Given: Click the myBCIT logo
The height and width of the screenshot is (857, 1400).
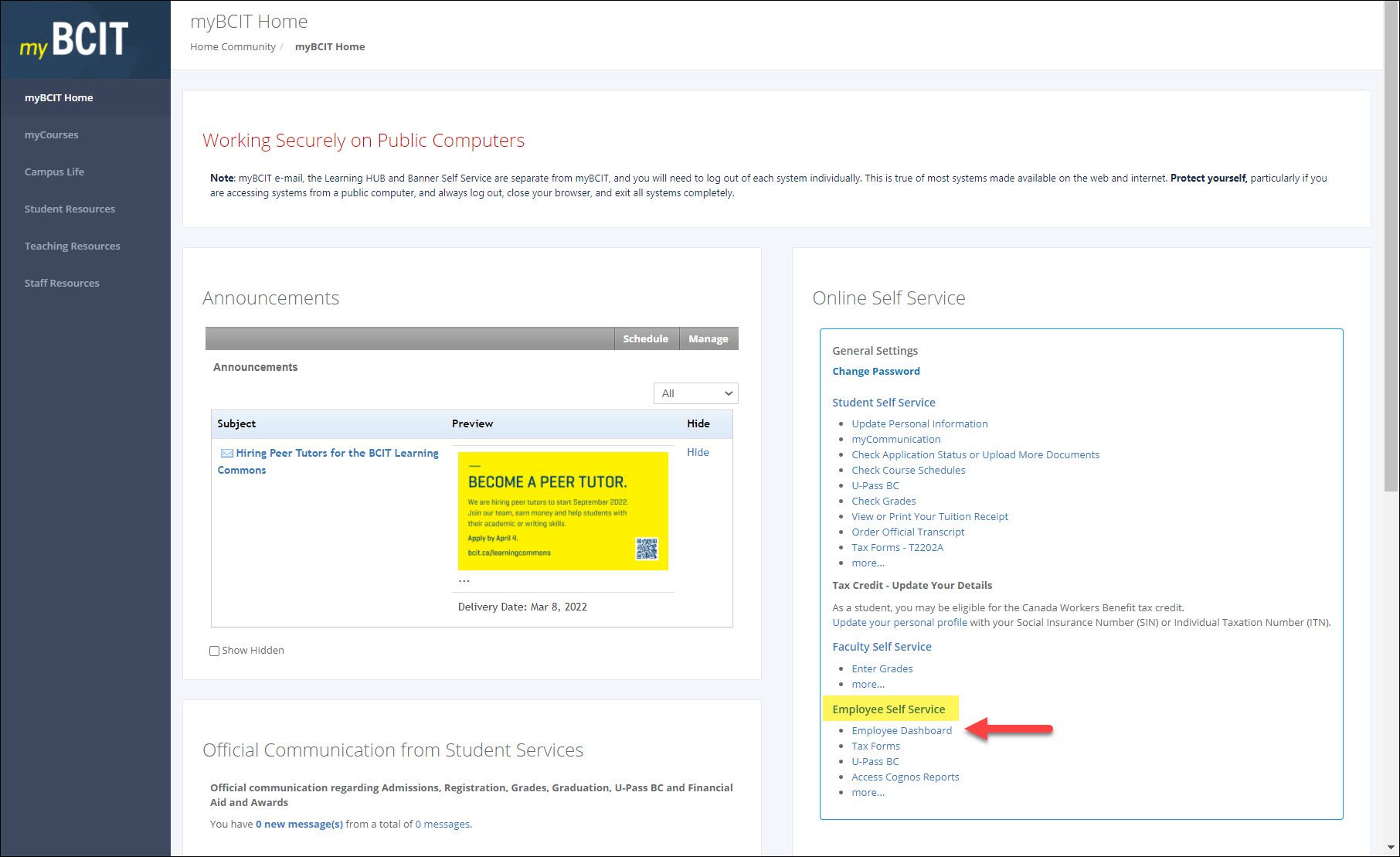Looking at the screenshot, I should tap(71, 39).
